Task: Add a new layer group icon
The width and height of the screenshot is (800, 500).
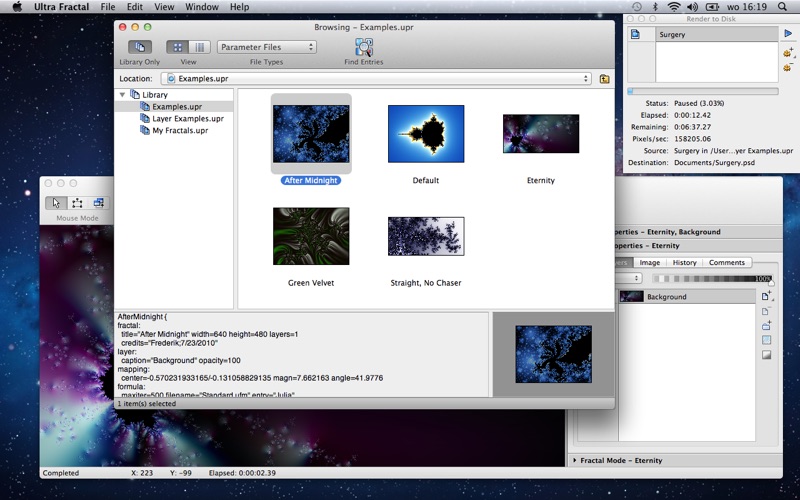Action: [766, 326]
